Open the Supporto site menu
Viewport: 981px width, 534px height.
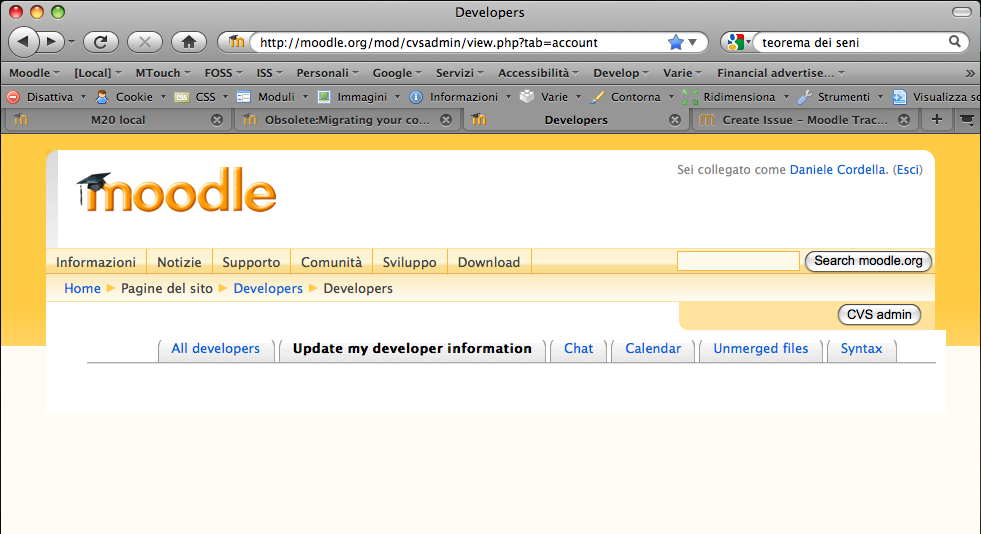coord(251,262)
